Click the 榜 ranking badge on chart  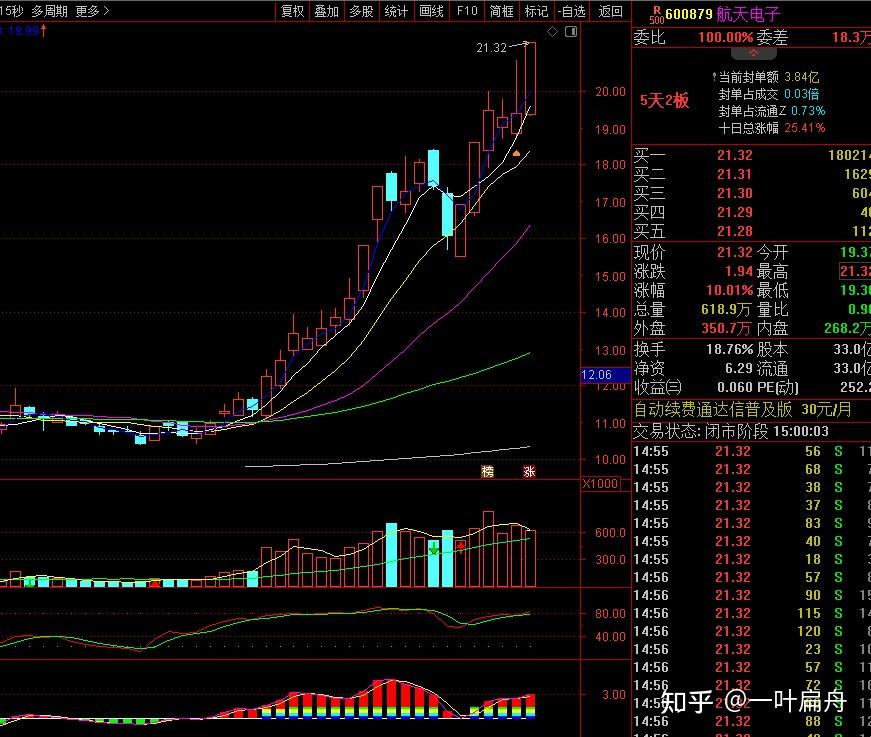487,472
